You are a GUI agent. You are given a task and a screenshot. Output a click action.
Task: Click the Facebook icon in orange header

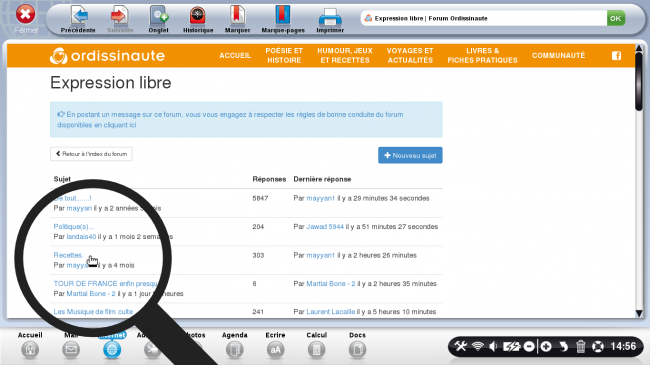616,56
